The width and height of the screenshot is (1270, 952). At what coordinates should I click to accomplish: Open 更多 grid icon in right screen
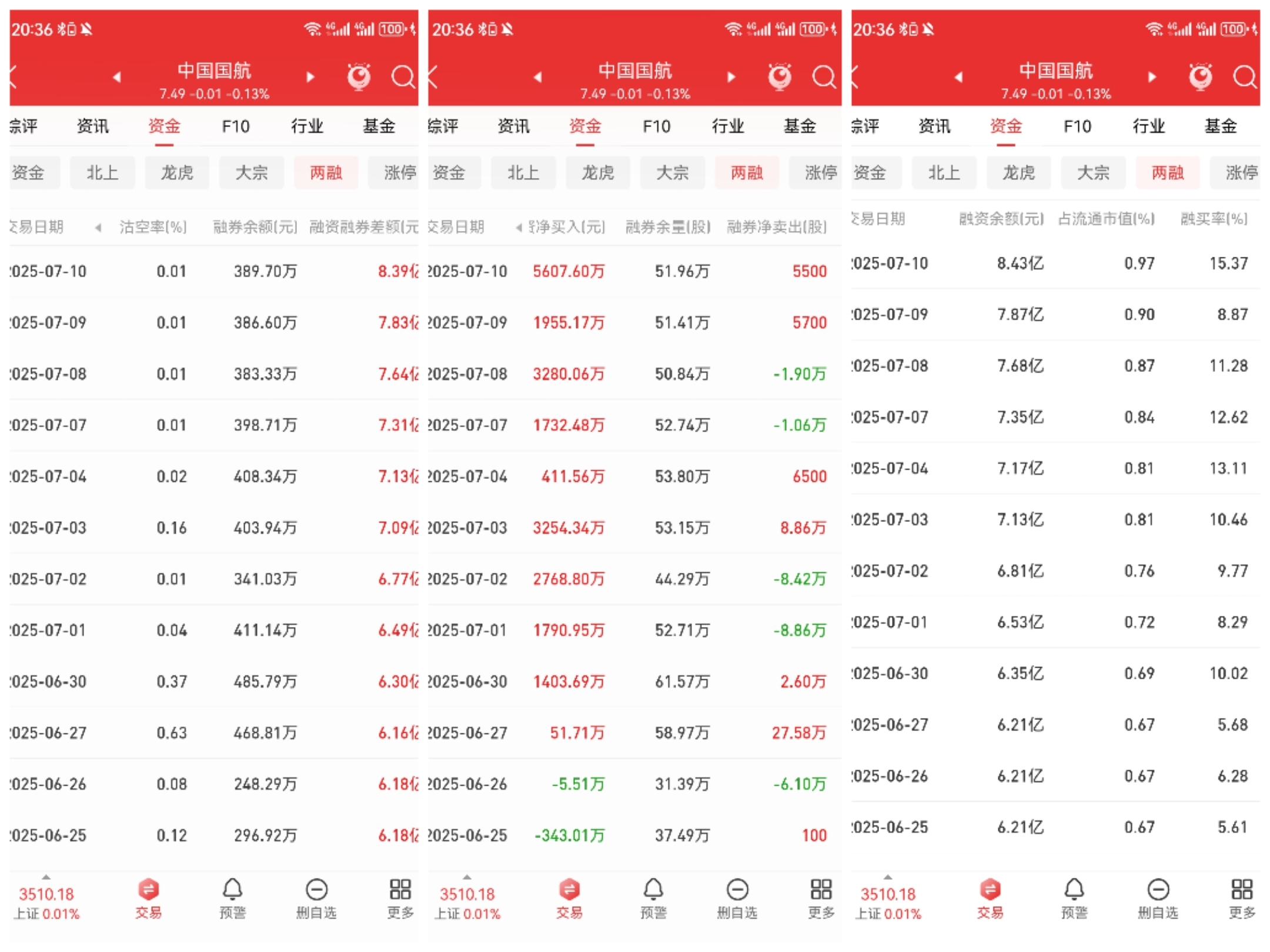[x=1242, y=899]
